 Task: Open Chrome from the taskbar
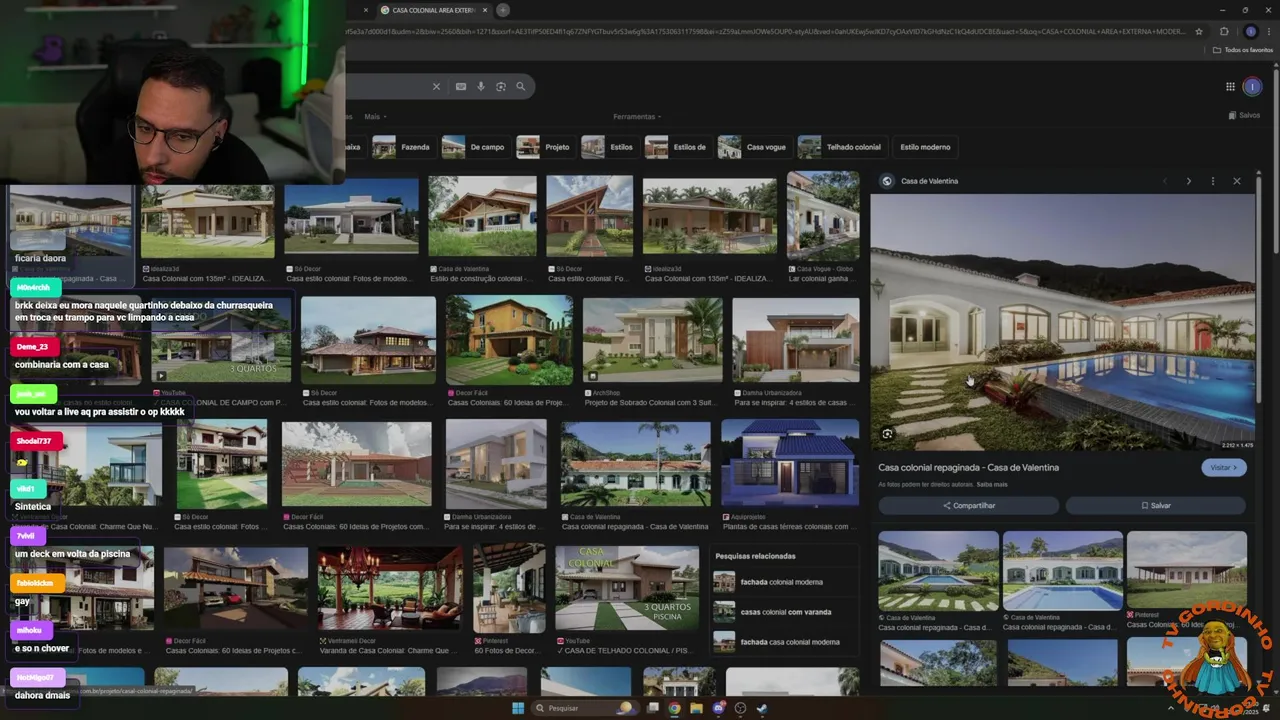[674, 708]
